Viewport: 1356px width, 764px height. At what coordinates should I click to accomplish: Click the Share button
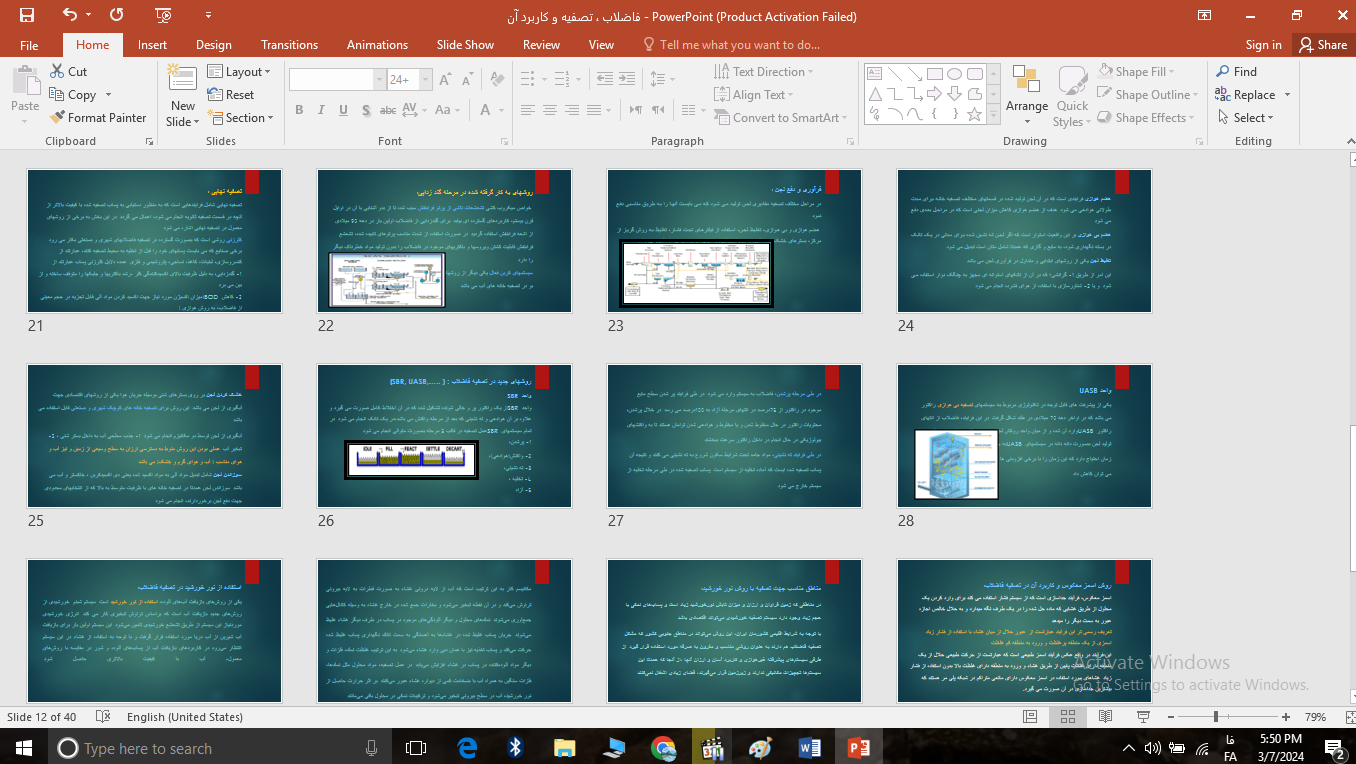coord(1321,45)
